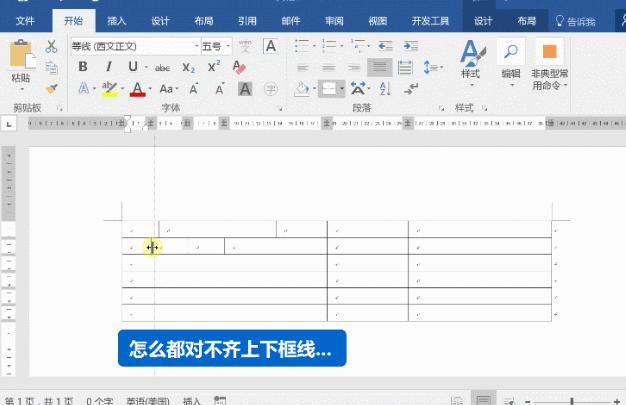Open the Editing (编辑) search menu
The width and height of the screenshot is (626, 405).
(x=511, y=64)
